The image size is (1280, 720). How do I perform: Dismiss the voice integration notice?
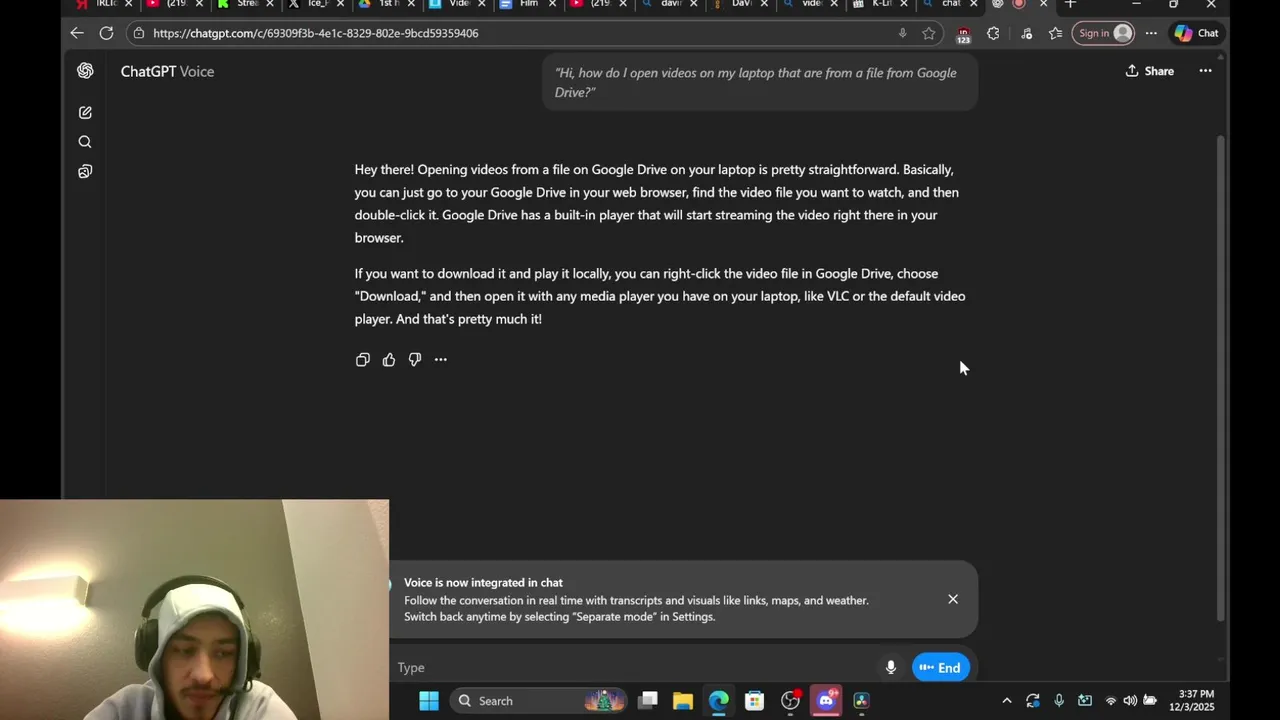(x=953, y=599)
